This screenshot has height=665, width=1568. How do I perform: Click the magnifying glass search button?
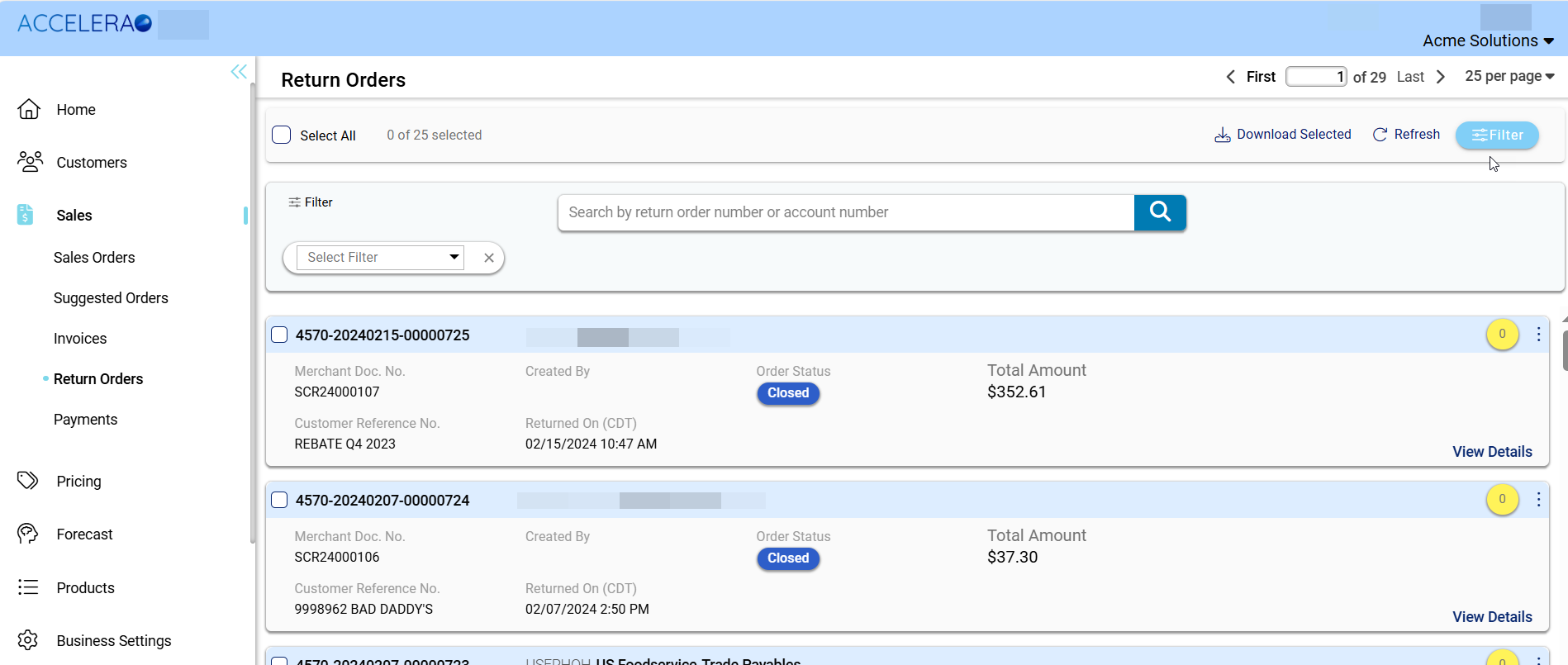click(x=1159, y=212)
